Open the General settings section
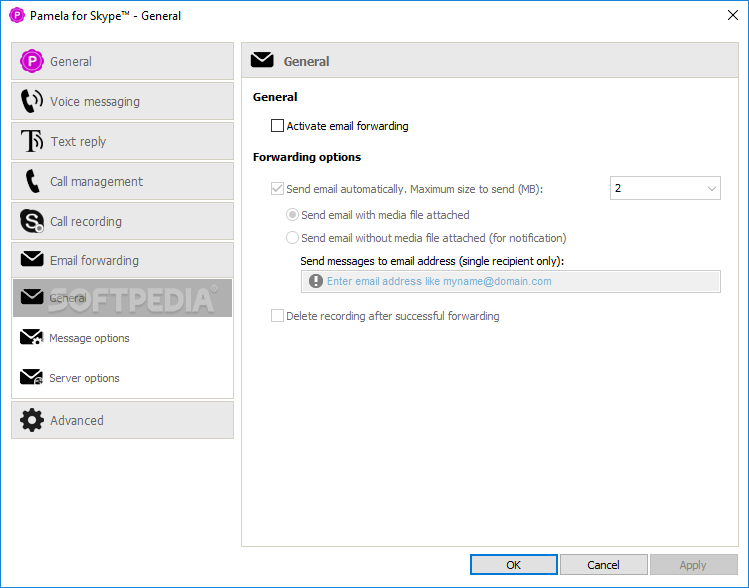749x588 pixels. point(122,61)
